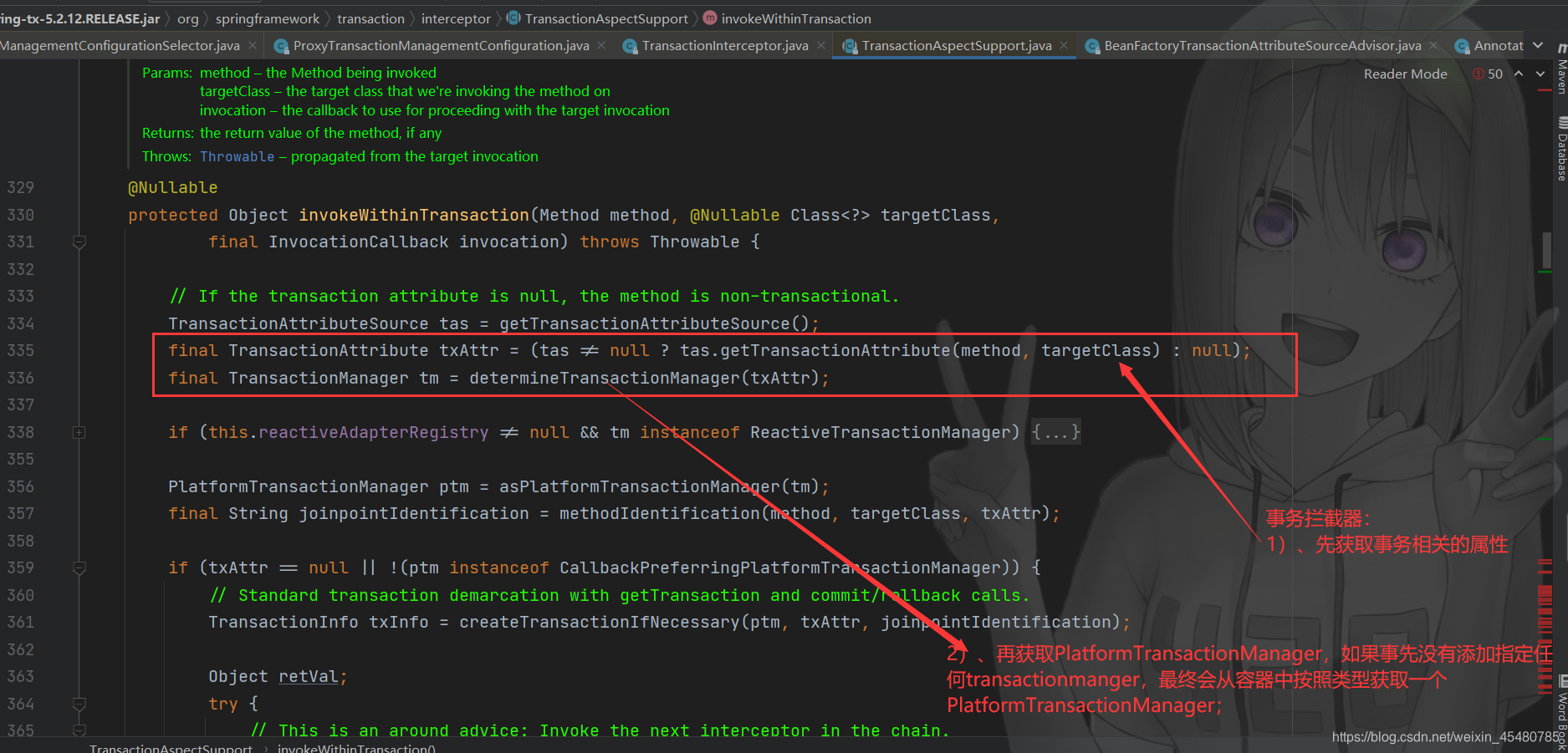Toggle fold marker at line 365
The height and width of the screenshot is (753, 1568).
(79, 730)
